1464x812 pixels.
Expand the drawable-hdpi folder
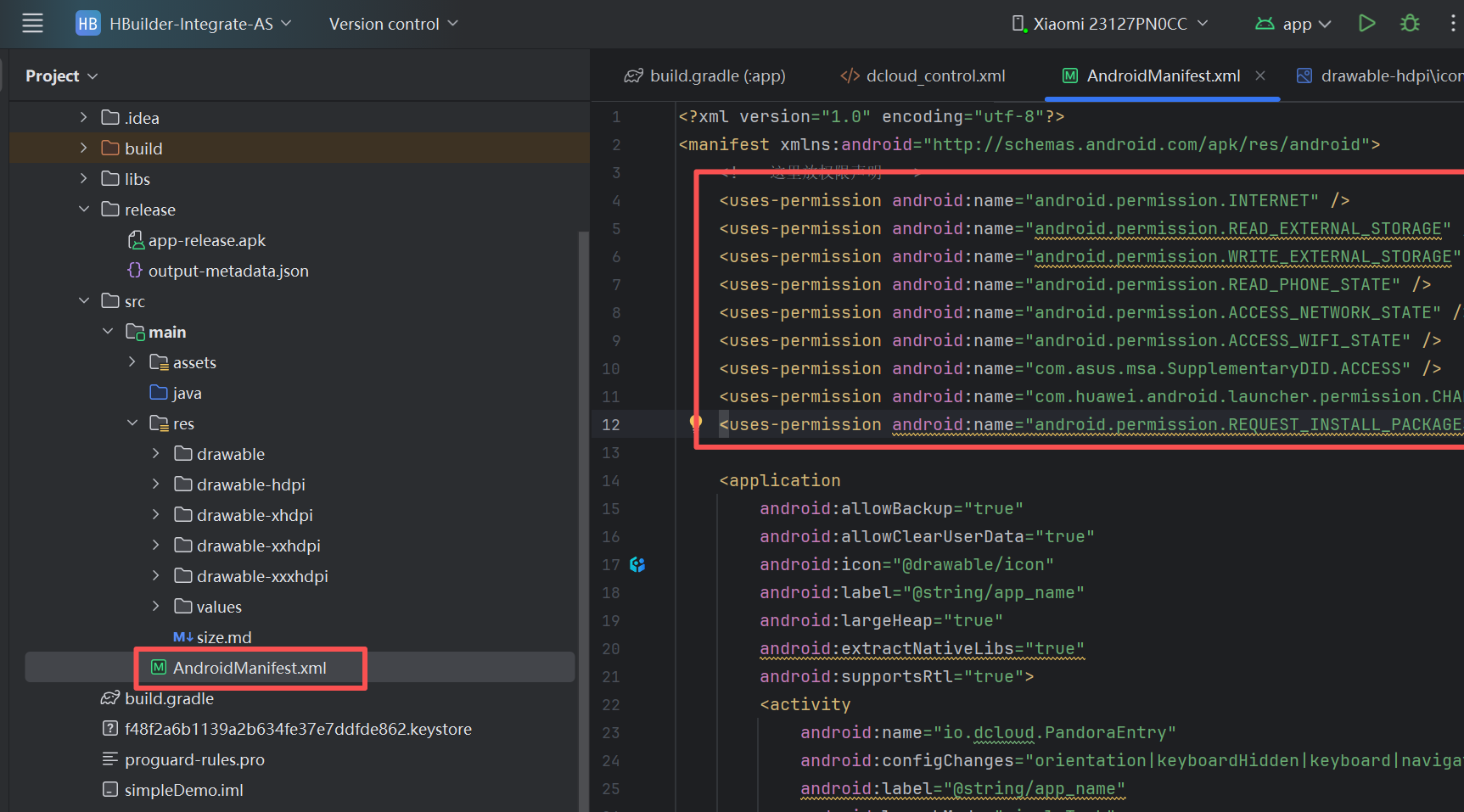tap(155, 484)
